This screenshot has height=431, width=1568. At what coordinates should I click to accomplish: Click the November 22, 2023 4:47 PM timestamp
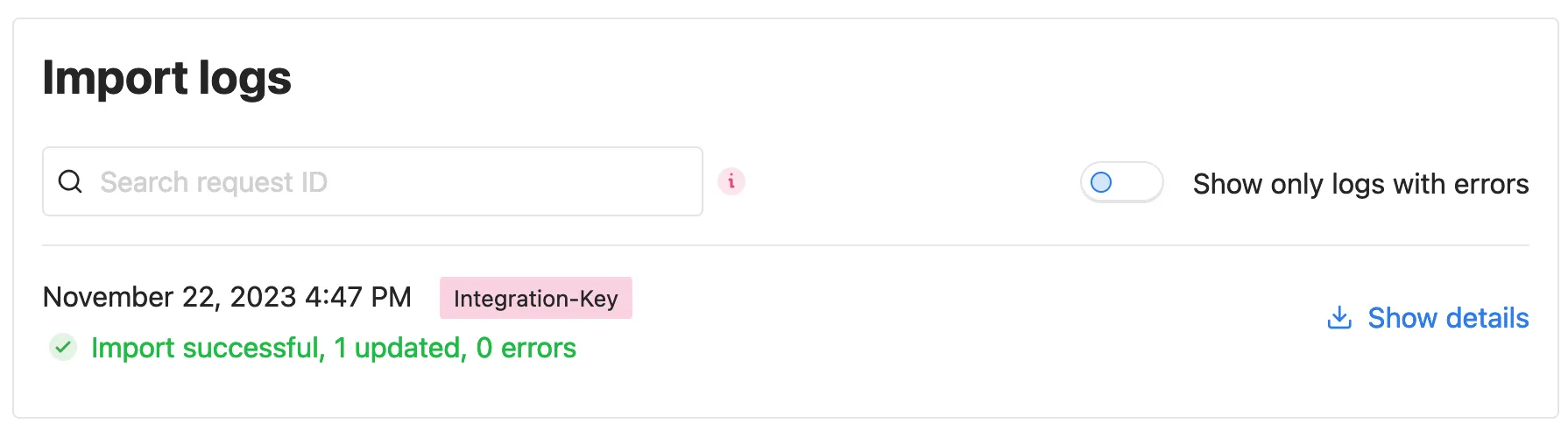[227, 297]
